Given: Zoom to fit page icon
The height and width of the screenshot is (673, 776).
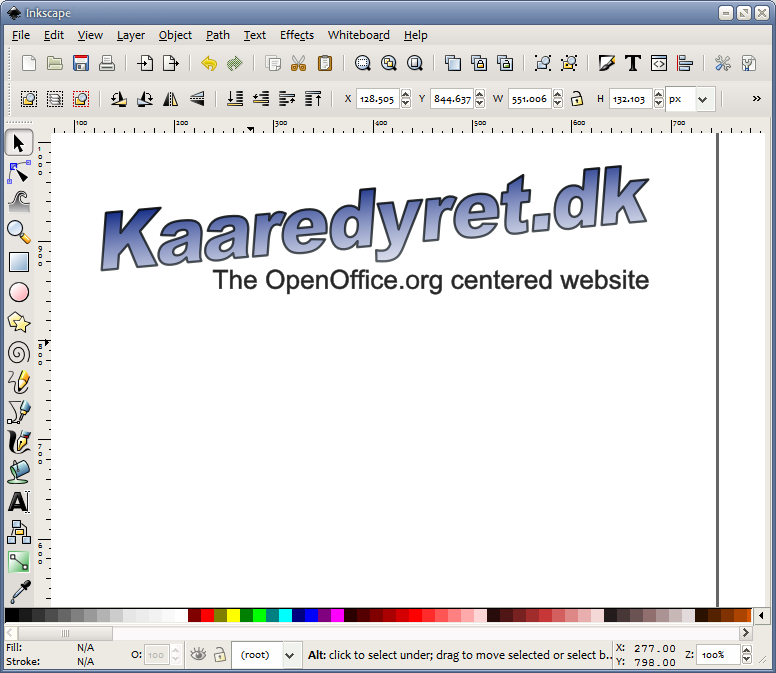Looking at the screenshot, I should [x=415, y=63].
